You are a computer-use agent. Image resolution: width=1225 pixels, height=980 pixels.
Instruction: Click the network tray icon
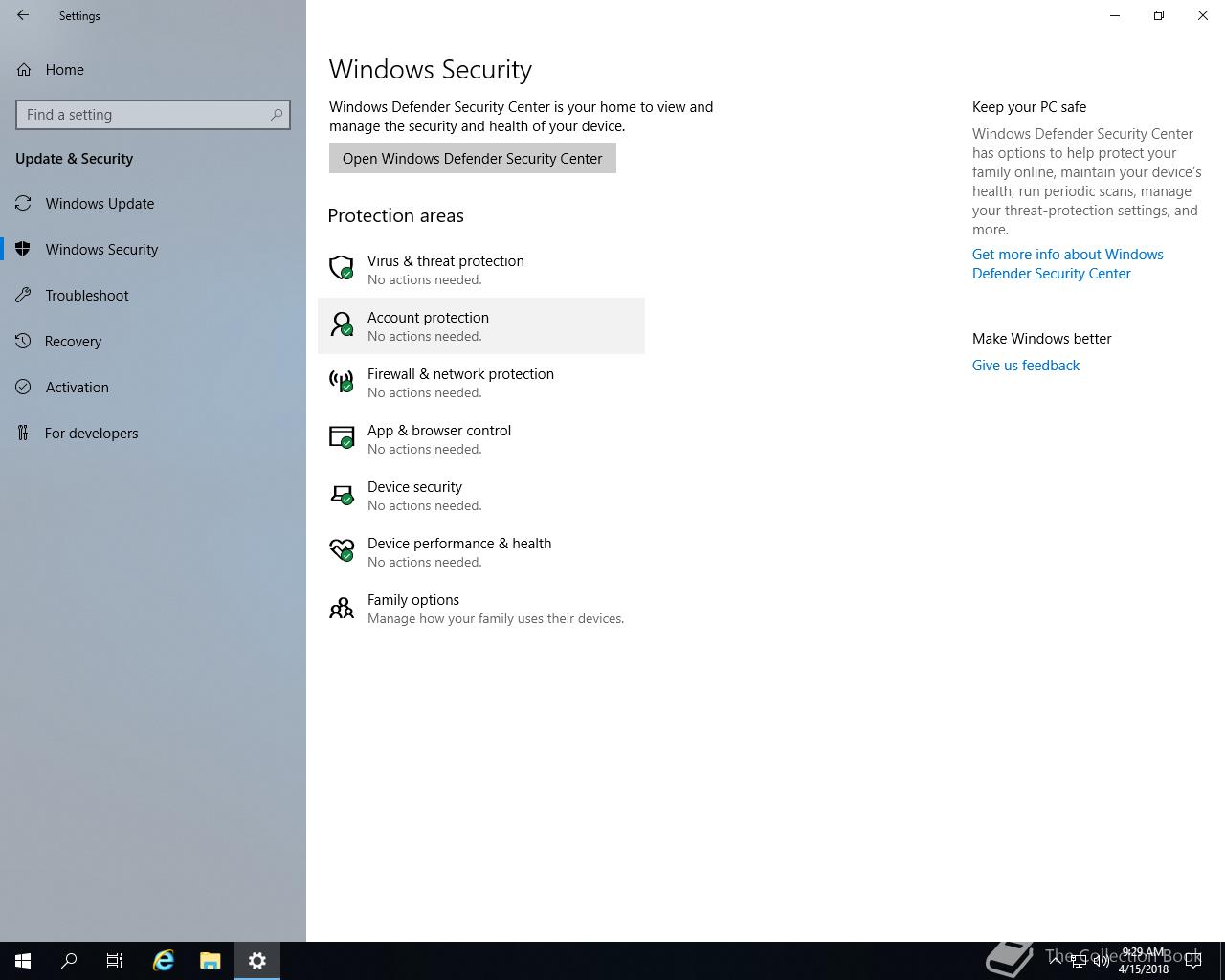(1079, 961)
